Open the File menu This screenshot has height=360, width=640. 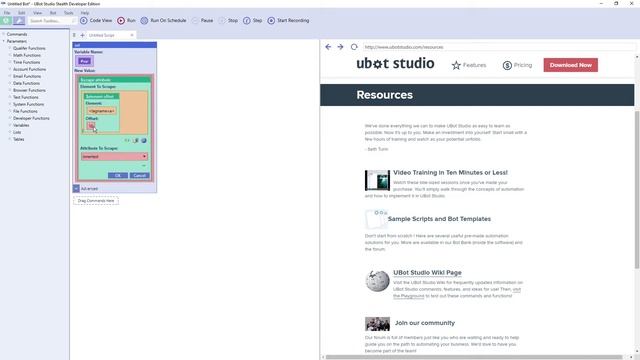[7, 13]
